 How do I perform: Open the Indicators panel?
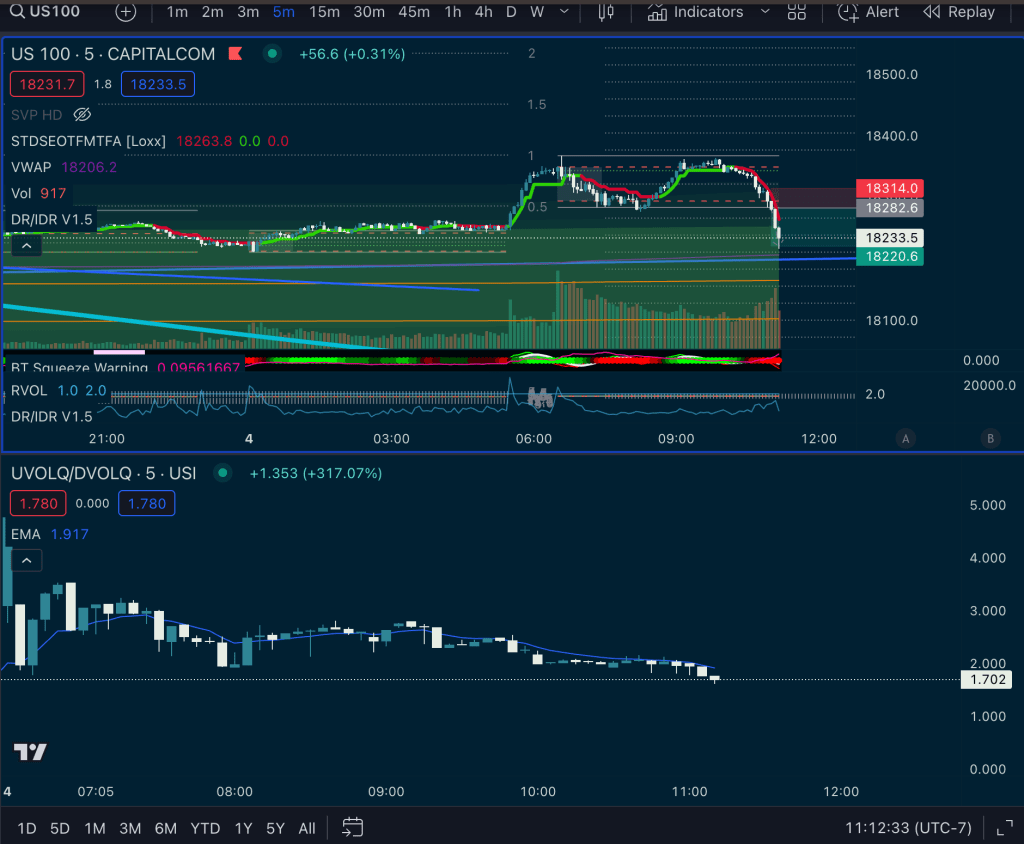click(696, 12)
